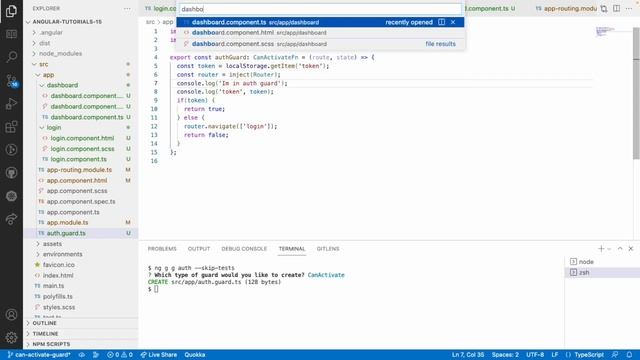Viewport: 640px width, 360px height.
Task: Open the Accounts icon
Action: click(x=11, y=315)
